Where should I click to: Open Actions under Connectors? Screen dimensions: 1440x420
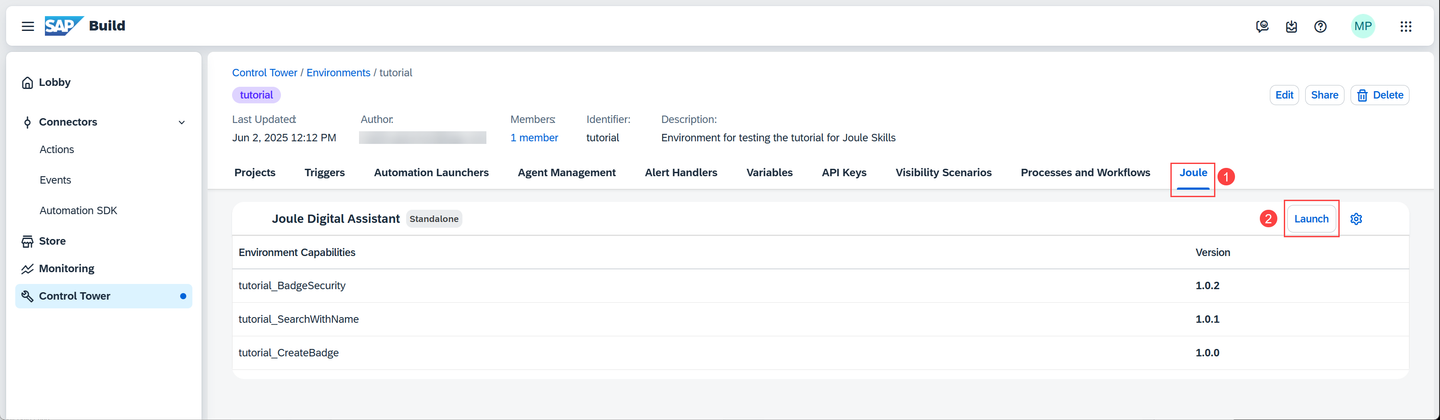coord(57,150)
